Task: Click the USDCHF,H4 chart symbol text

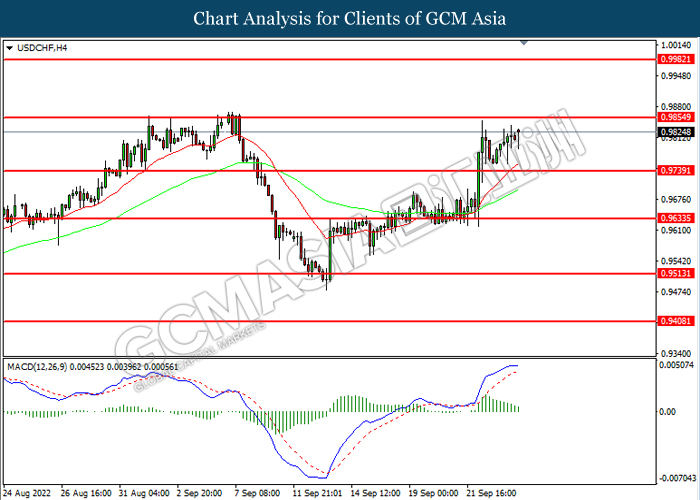Action: click(x=42, y=48)
